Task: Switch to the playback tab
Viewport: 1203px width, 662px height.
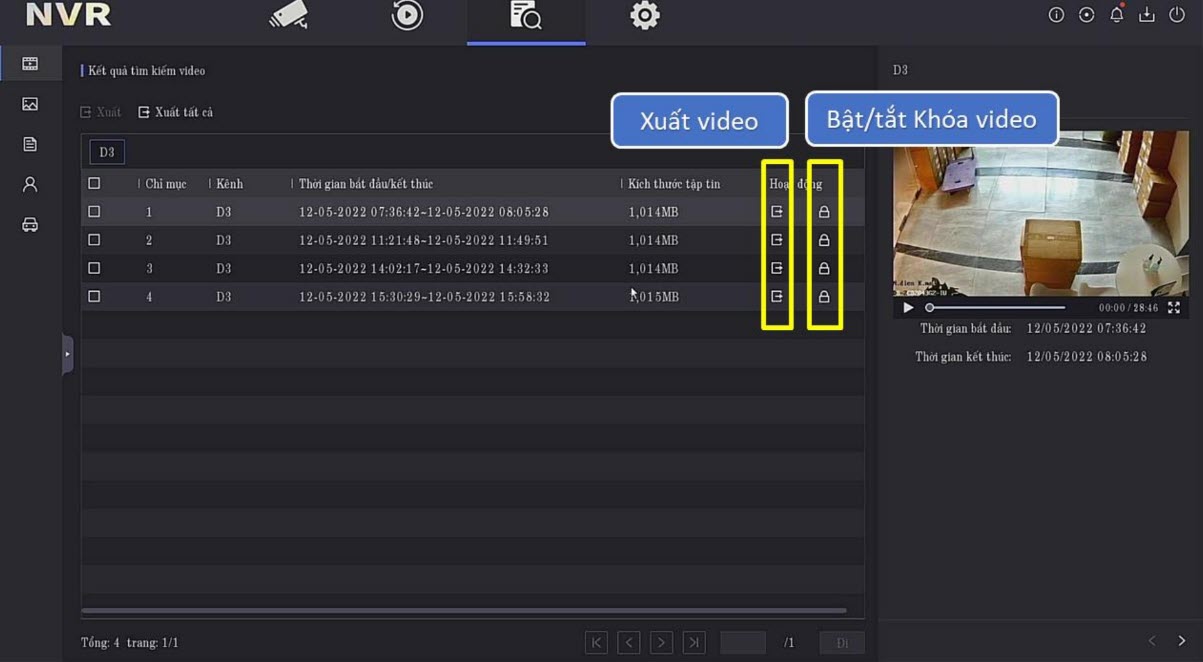Action: pos(407,16)
